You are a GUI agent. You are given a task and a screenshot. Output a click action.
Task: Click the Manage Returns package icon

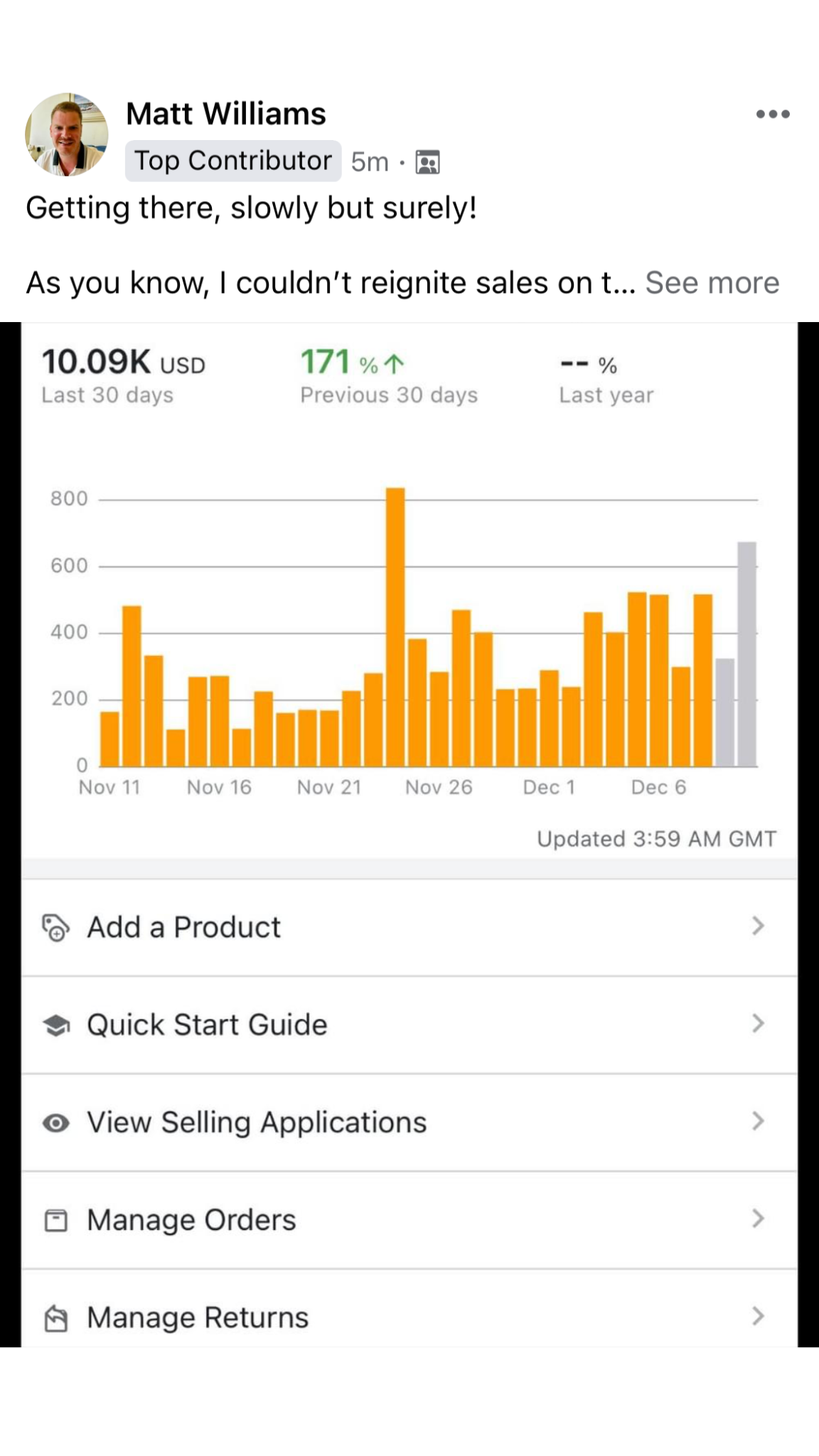[55, 1318]
